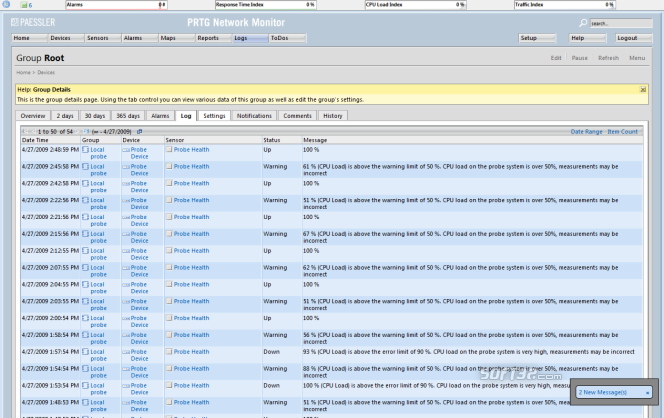
Task: Click Probe Health sensor icon in 1:53:54 PM row
Action: [169, 385]
